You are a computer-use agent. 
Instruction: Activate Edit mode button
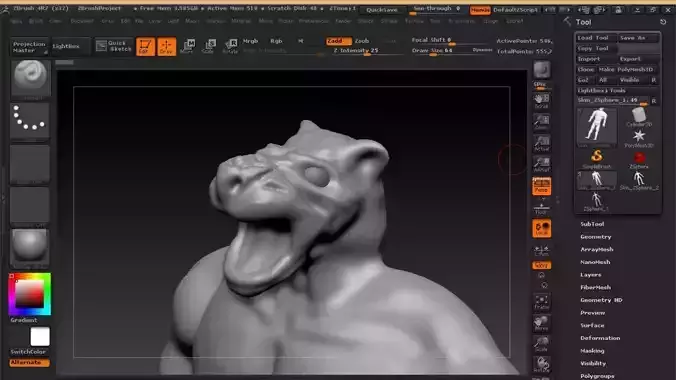point(145,47)
